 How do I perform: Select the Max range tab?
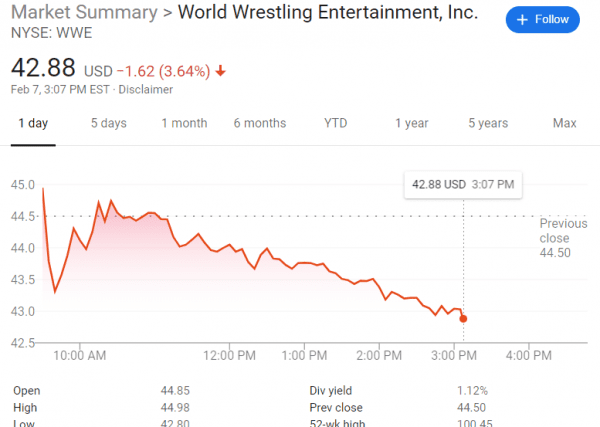tap(564, 124)
